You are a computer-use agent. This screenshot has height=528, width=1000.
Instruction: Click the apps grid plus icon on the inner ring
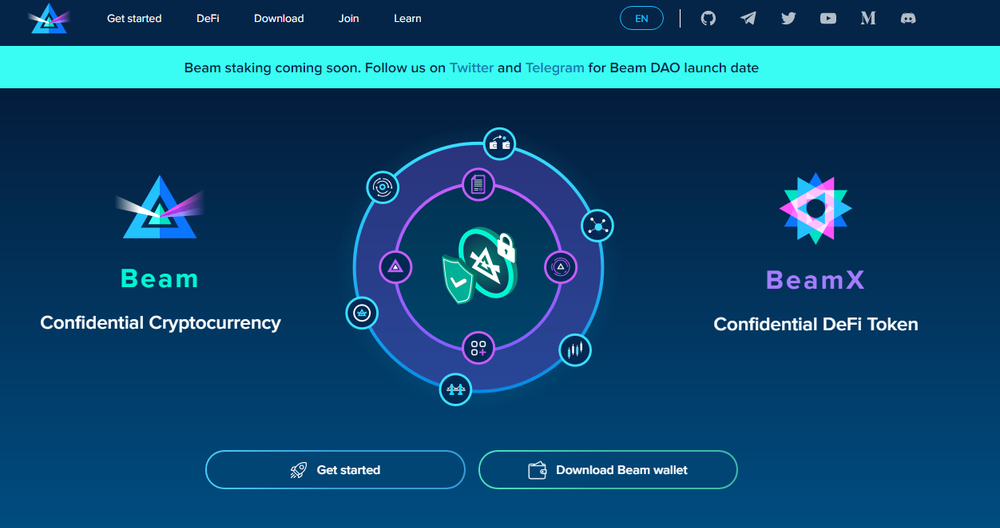[478, 348]
